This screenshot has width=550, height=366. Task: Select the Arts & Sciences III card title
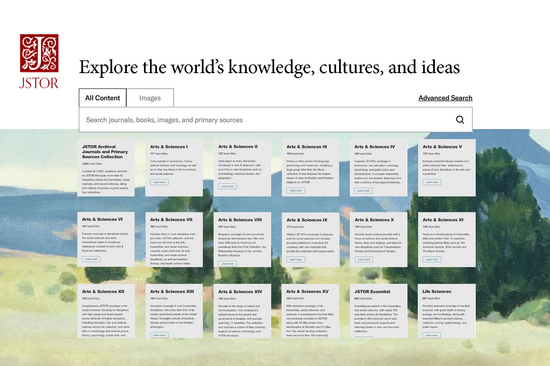click(x=307, y=147)
